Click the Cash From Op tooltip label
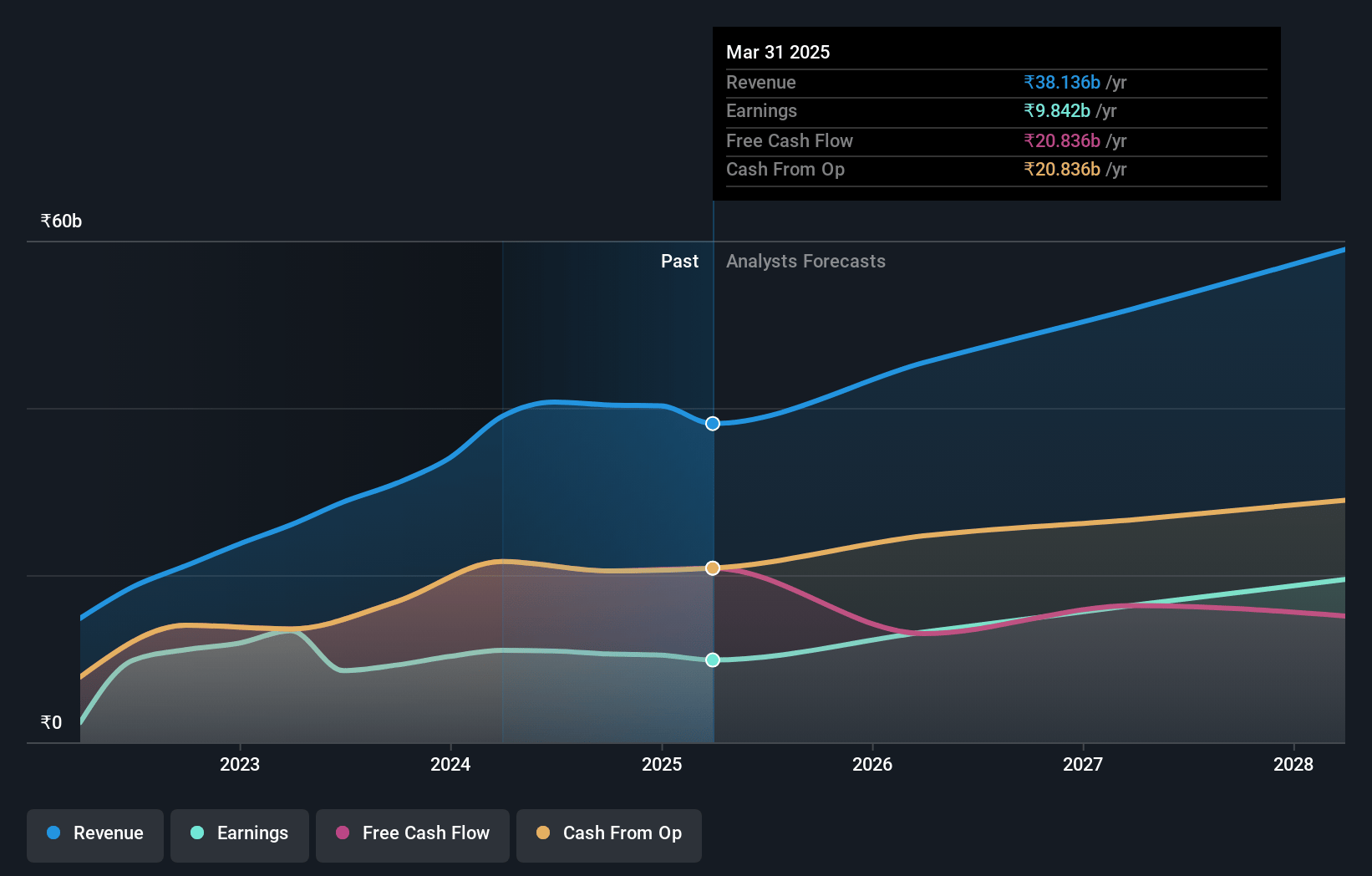The width and height of the screenshot is (1372, 876). (x=785, y=169)
